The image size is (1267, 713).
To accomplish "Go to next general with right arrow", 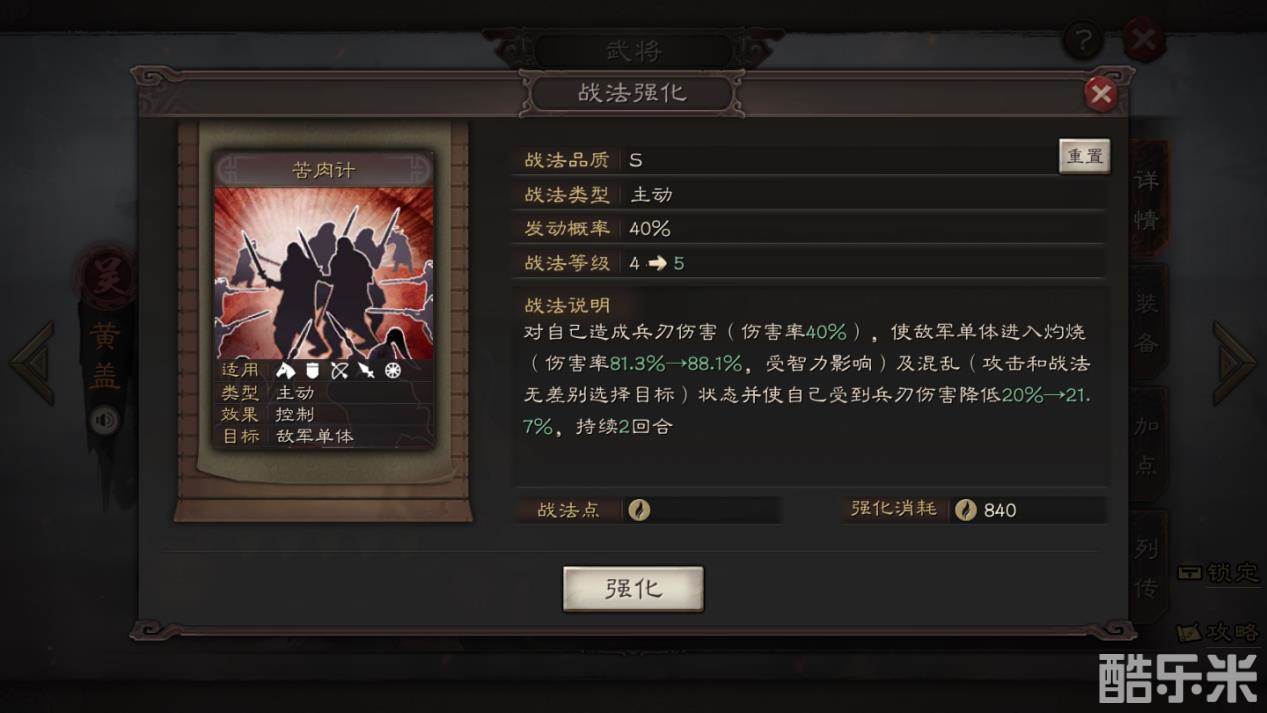I will coord(1234,363).
